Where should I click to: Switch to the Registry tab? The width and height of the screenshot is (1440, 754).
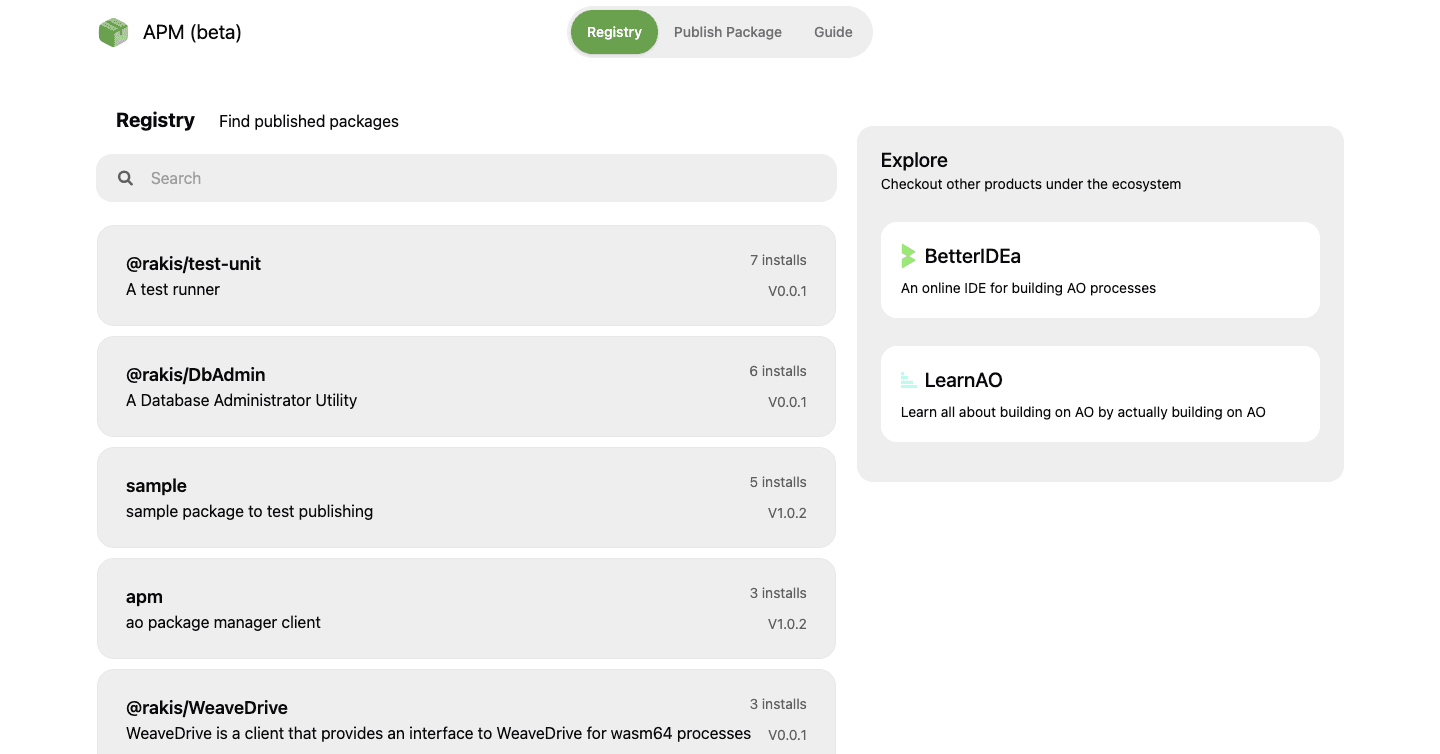click(614, 32)
